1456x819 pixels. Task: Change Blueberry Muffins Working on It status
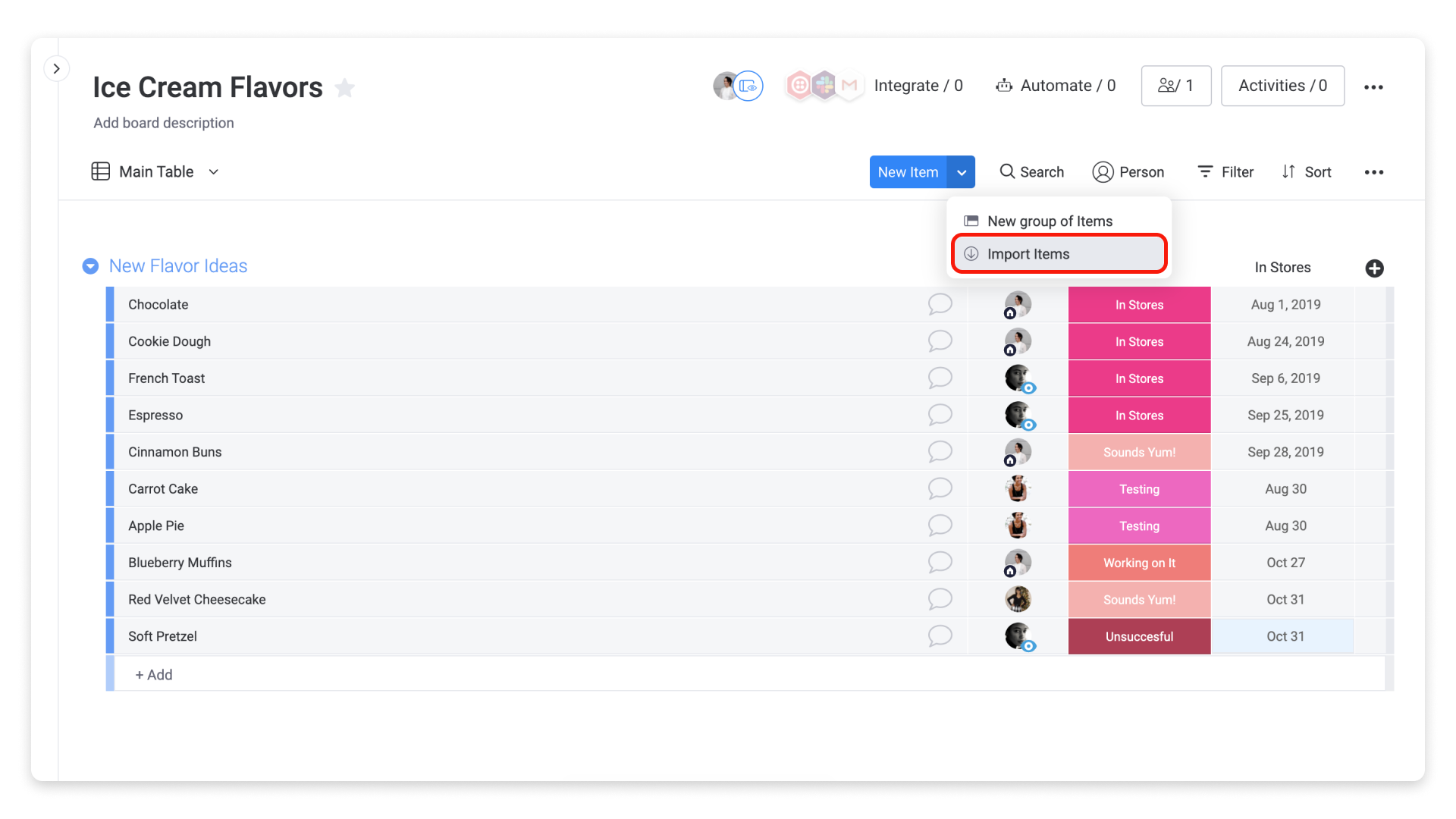pyautogui.click(x=1139, y=563)
